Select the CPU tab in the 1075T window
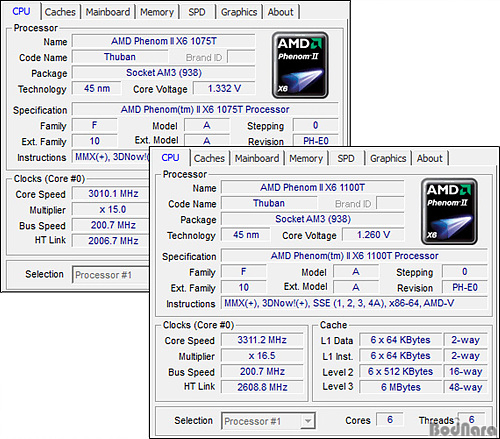Image resolution: width=500 pixels, height=439 pixels. pyautogui.click(x=21, y=11)
